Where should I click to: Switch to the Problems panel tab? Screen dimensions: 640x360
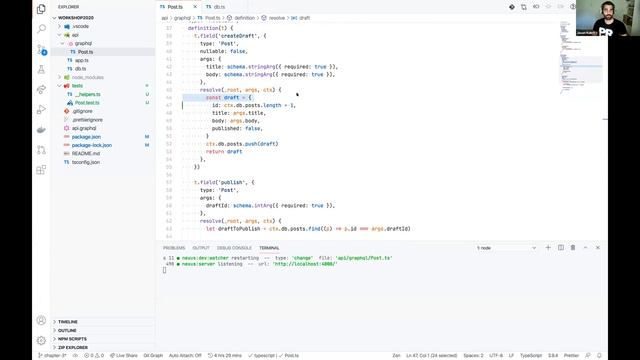tap(174, 248)
